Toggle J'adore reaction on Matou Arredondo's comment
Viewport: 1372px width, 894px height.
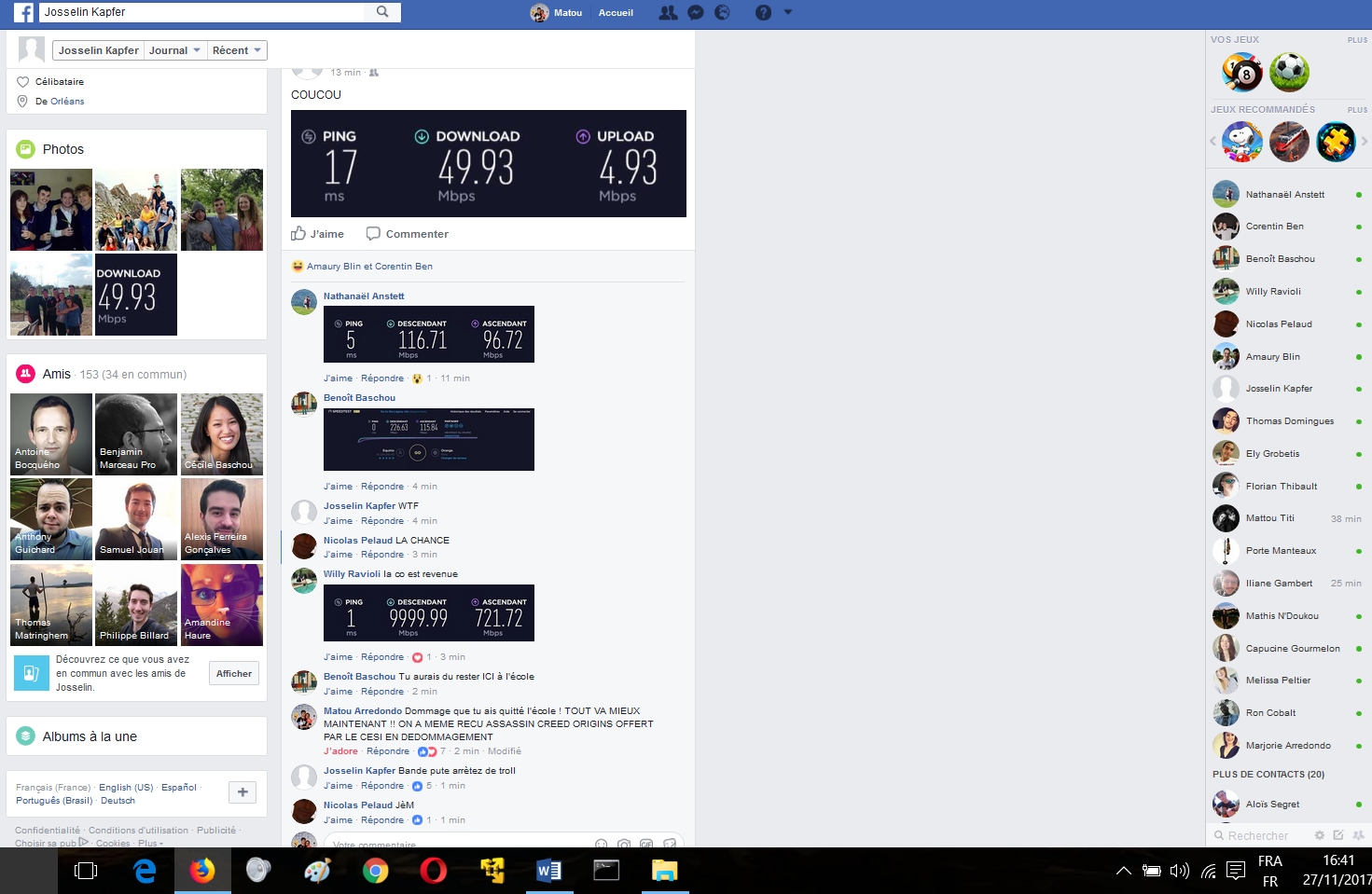340,751
